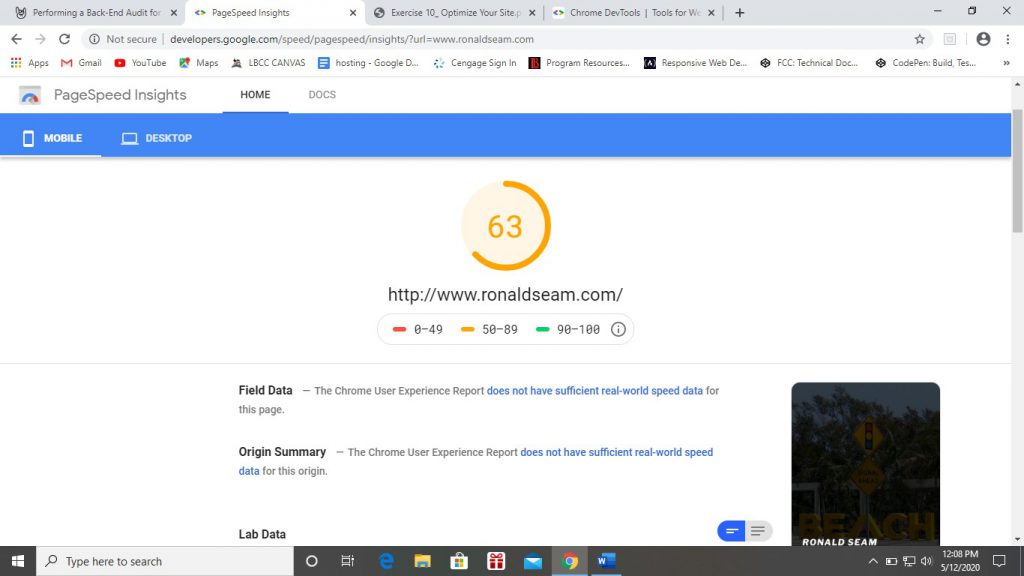1024x576 pixels.
Task: Open the LBCC CANVAS bookmark
Action: pyautogui.click(x=268, y=63)
